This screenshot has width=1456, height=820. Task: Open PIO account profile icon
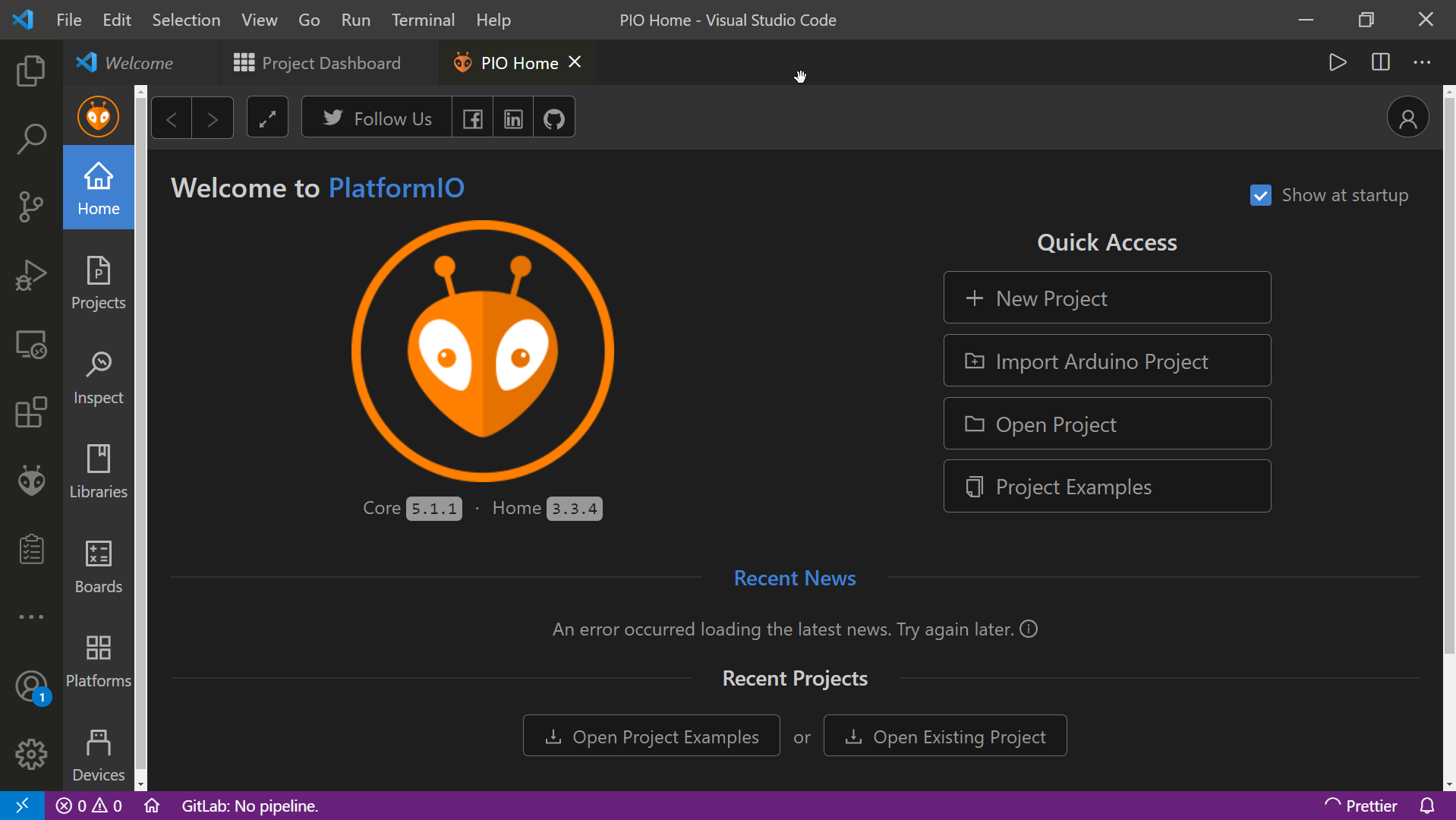[x=1407, y=118]
